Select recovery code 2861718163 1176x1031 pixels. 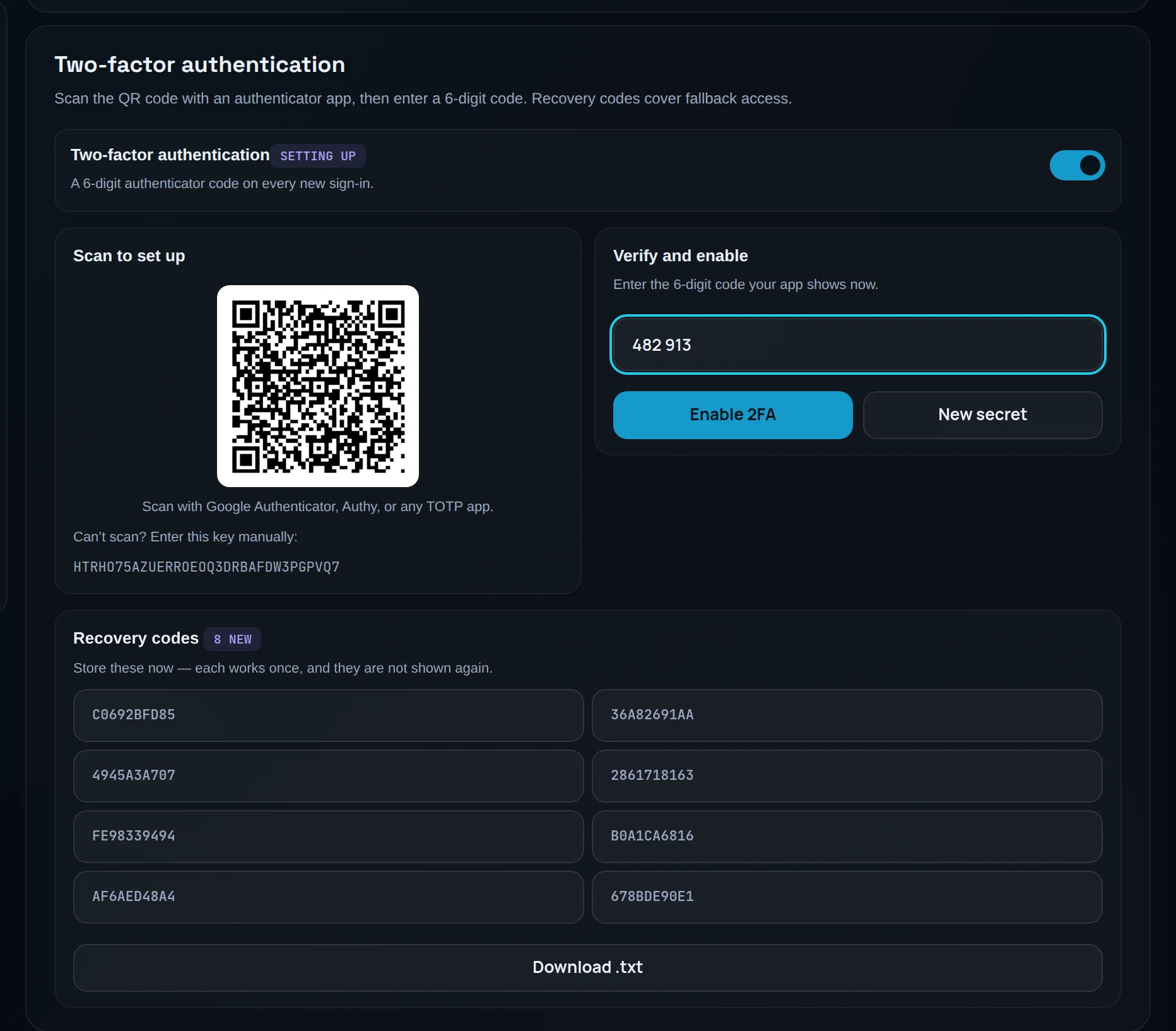(847, 775)
